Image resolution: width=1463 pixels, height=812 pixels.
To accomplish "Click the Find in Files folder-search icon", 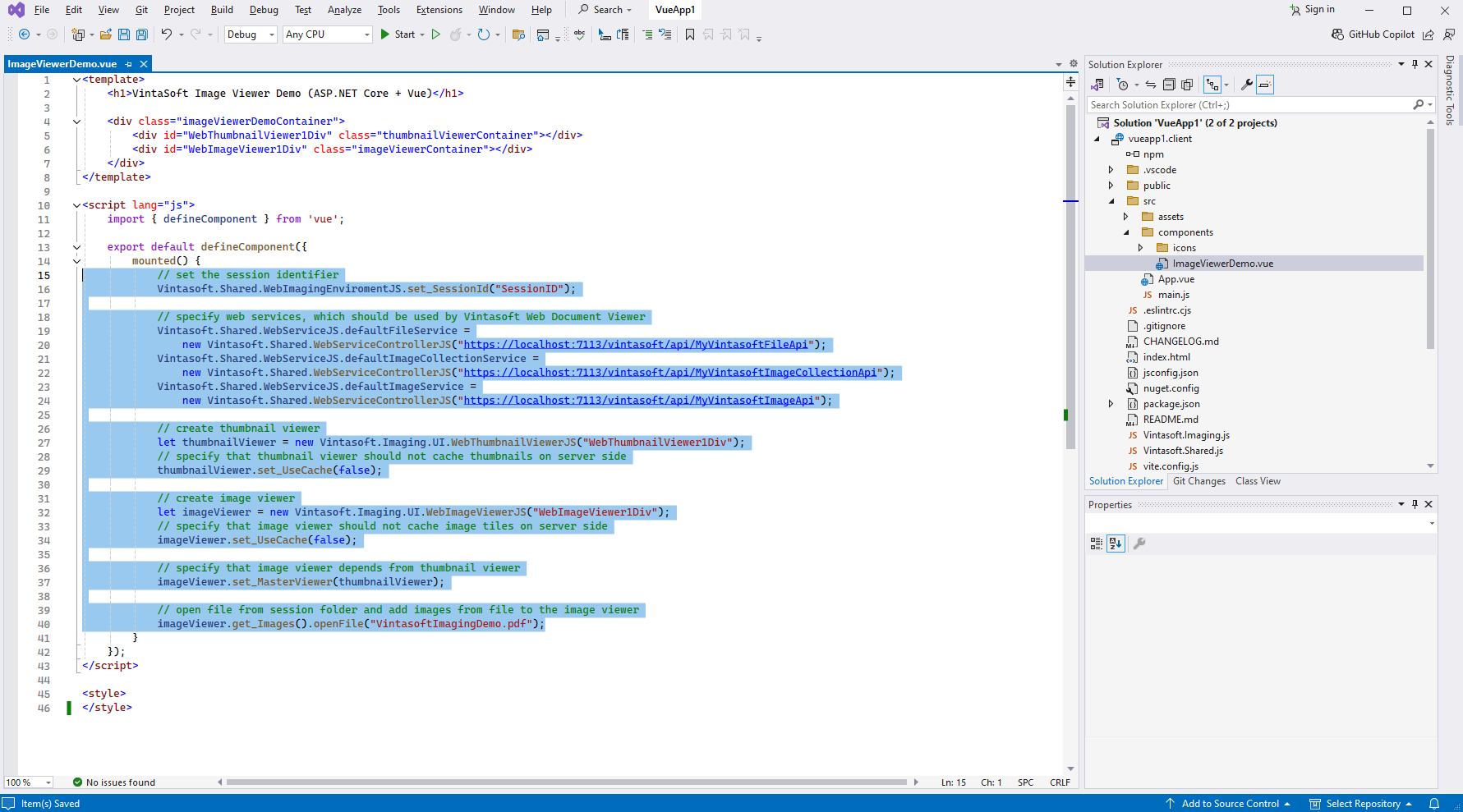I will click(518, 34).
